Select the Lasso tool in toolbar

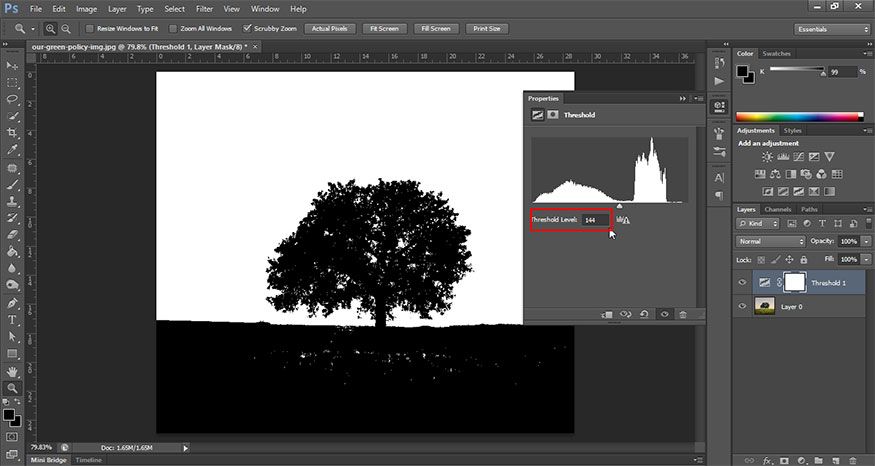tap(13, 99)
